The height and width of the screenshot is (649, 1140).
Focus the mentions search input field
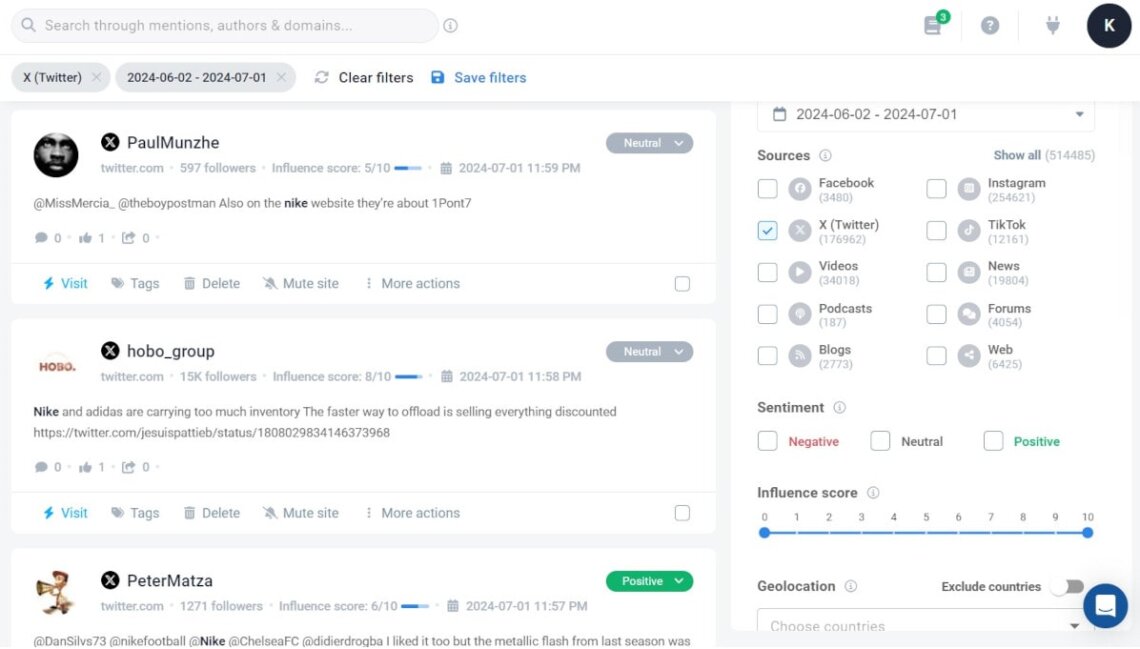(x=225, y=25)
